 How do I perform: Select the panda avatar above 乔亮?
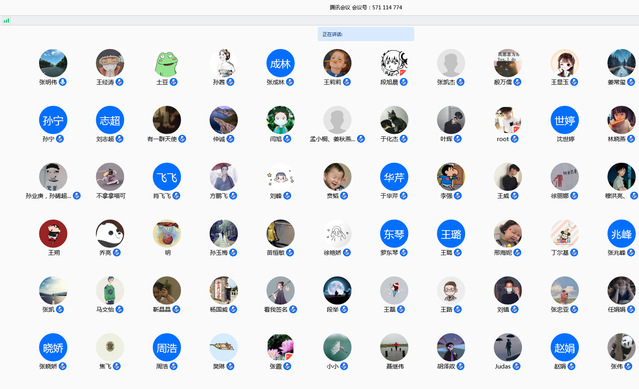click(110, 234)
